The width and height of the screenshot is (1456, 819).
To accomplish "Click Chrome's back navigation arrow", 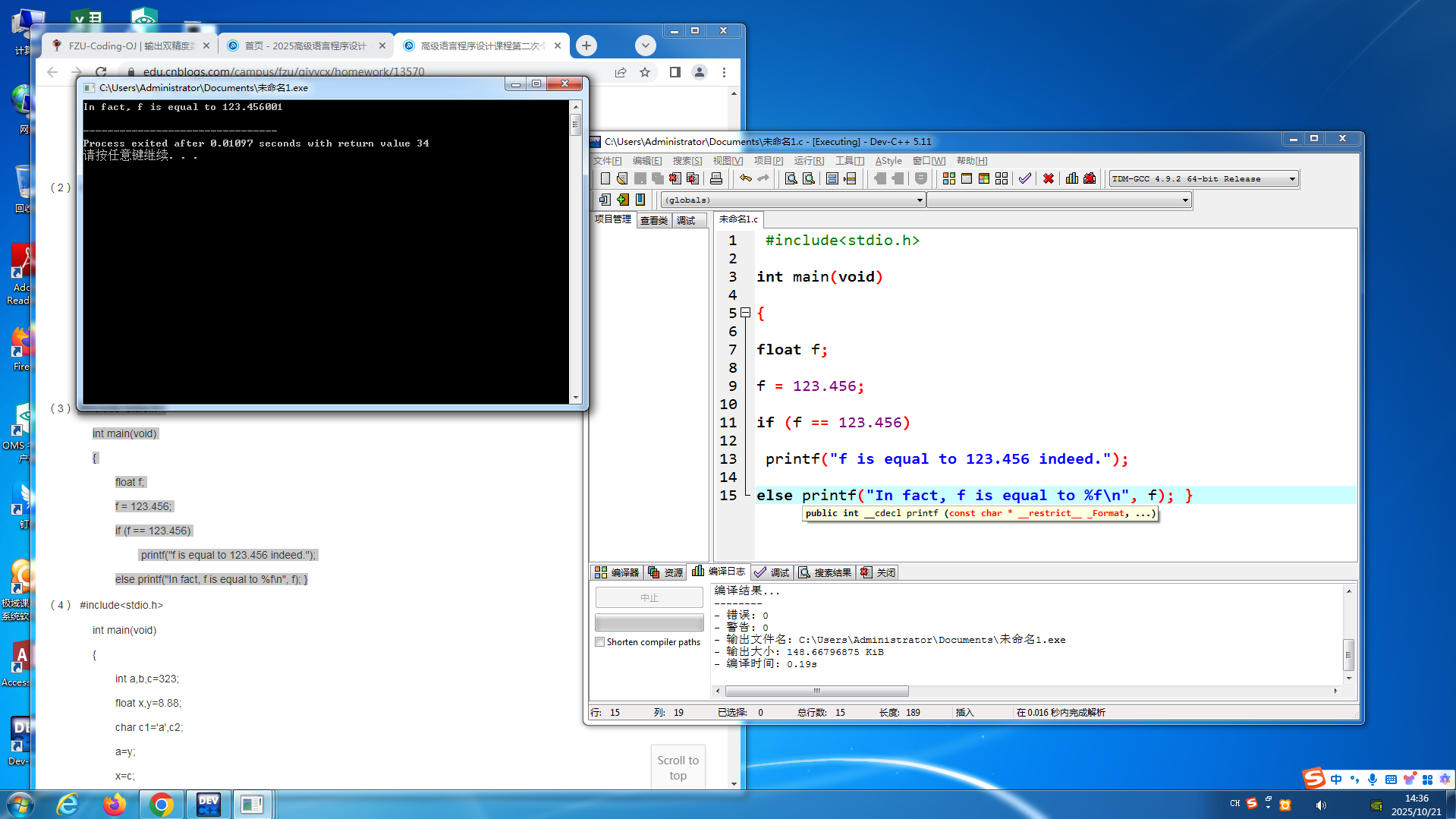I will (x=52, y=72).
